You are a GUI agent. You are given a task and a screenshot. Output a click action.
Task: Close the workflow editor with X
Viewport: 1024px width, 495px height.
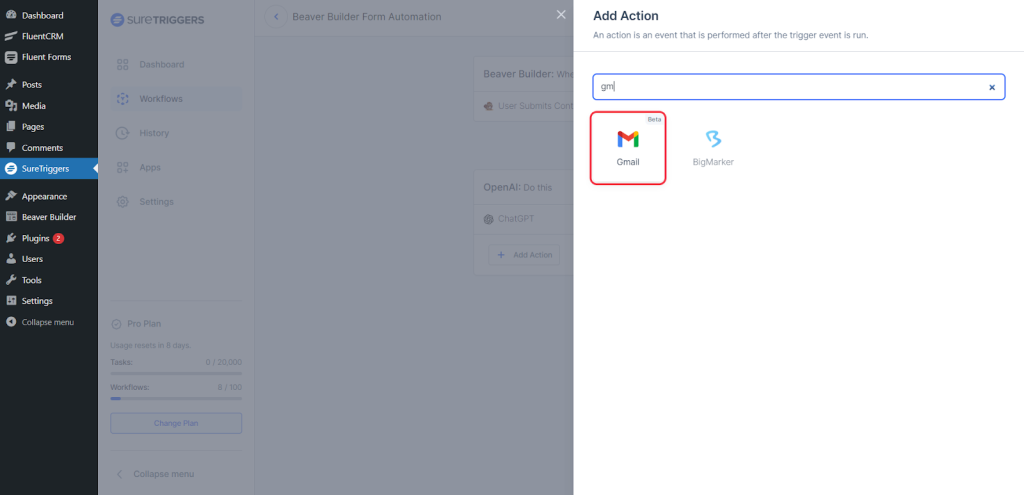[x=560, y=15]
